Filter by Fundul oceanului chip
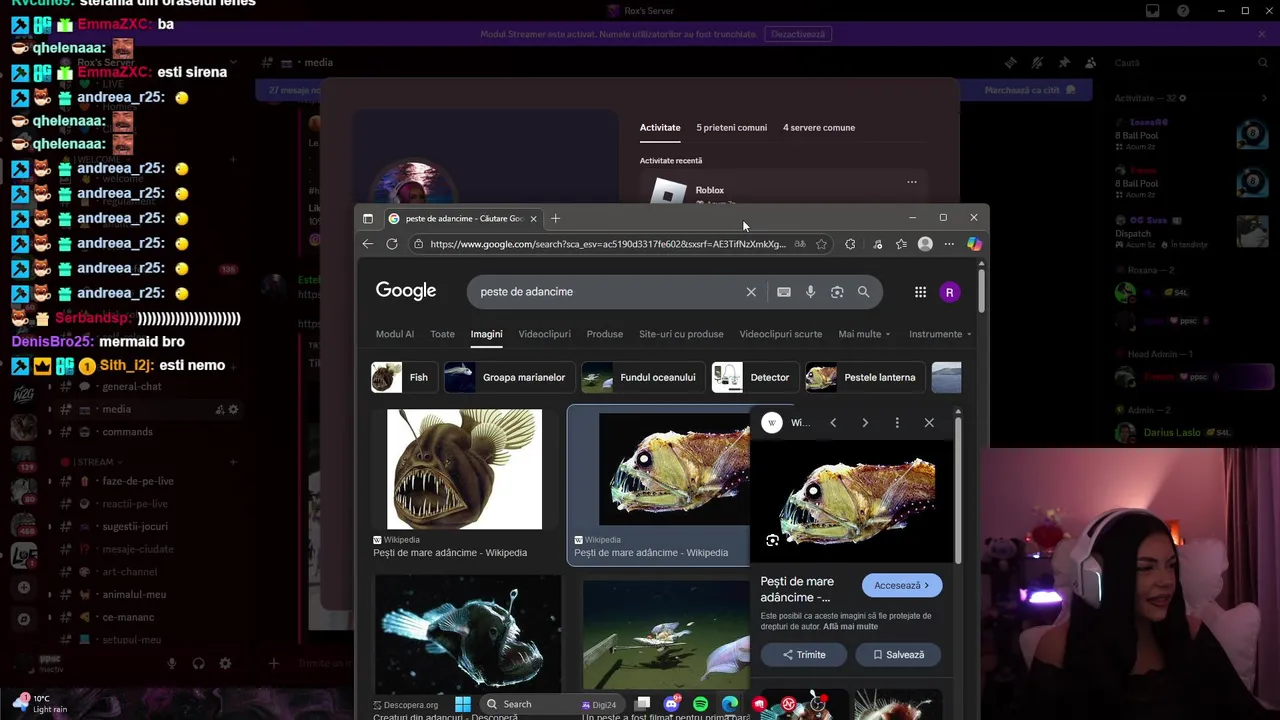This screenshot has height=720, width=1280. (x=643, y=378)
